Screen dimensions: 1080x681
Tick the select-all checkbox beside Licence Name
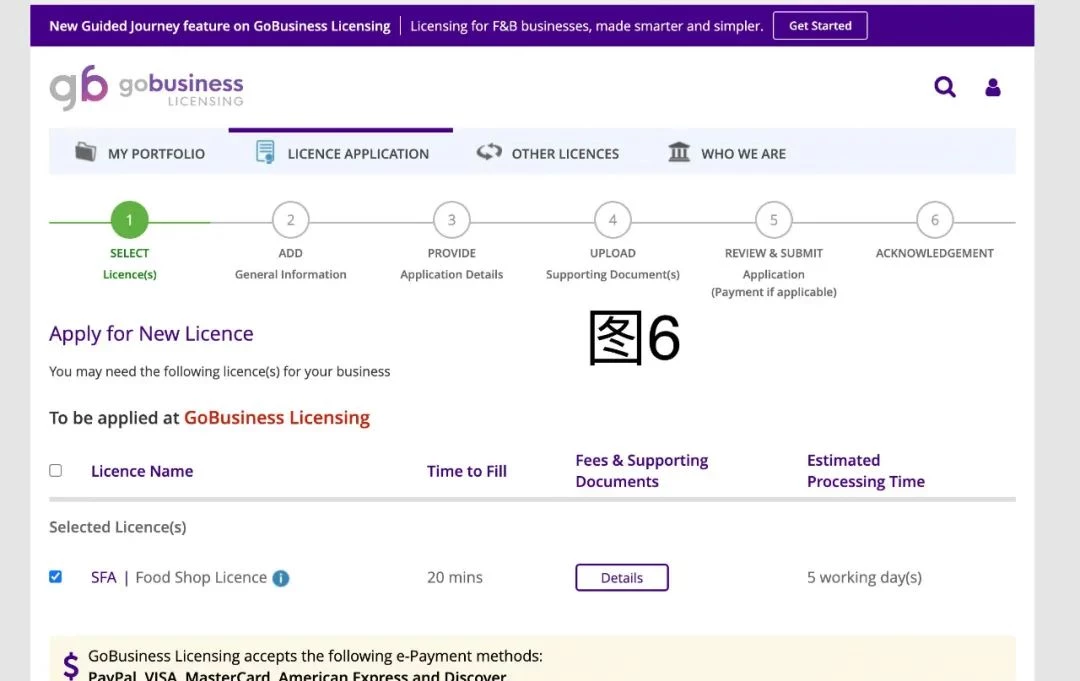pos(56,470)
